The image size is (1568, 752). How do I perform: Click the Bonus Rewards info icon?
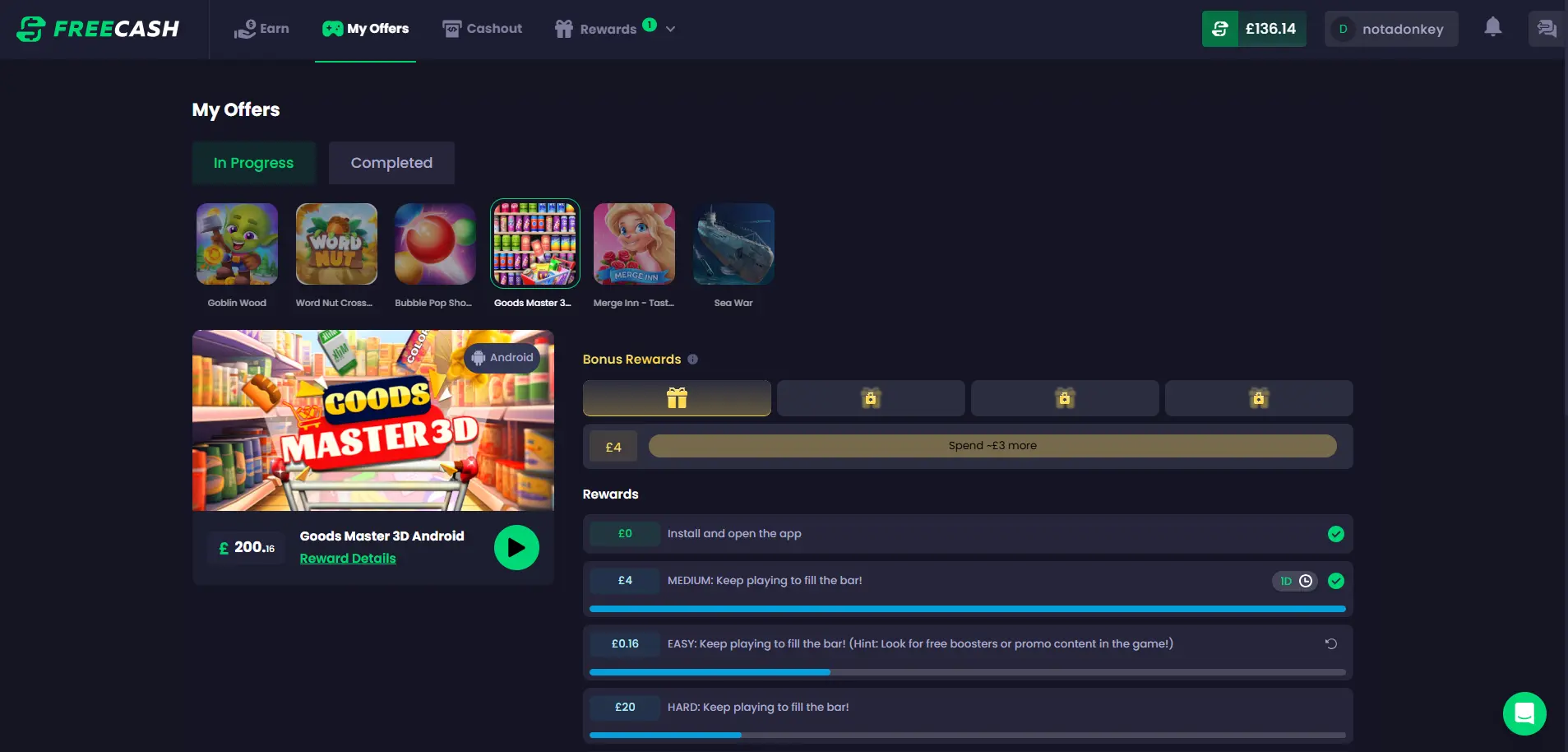click(x=692, y=360)
